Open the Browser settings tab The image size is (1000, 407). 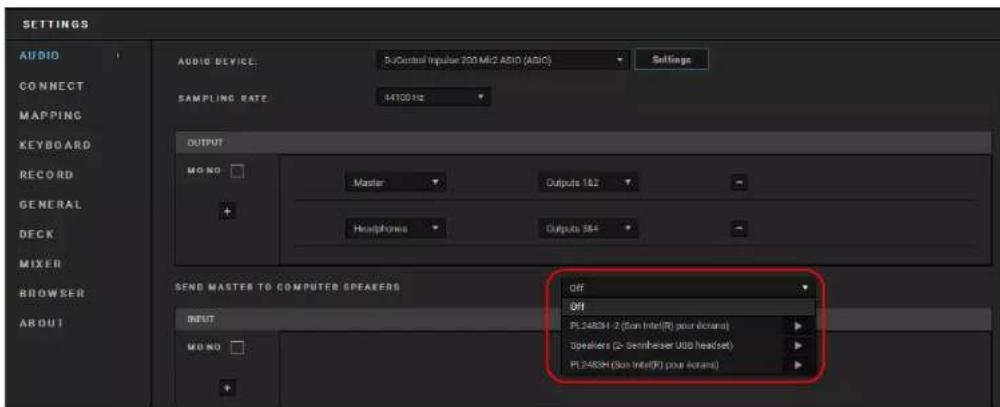(x=52, y=293)
